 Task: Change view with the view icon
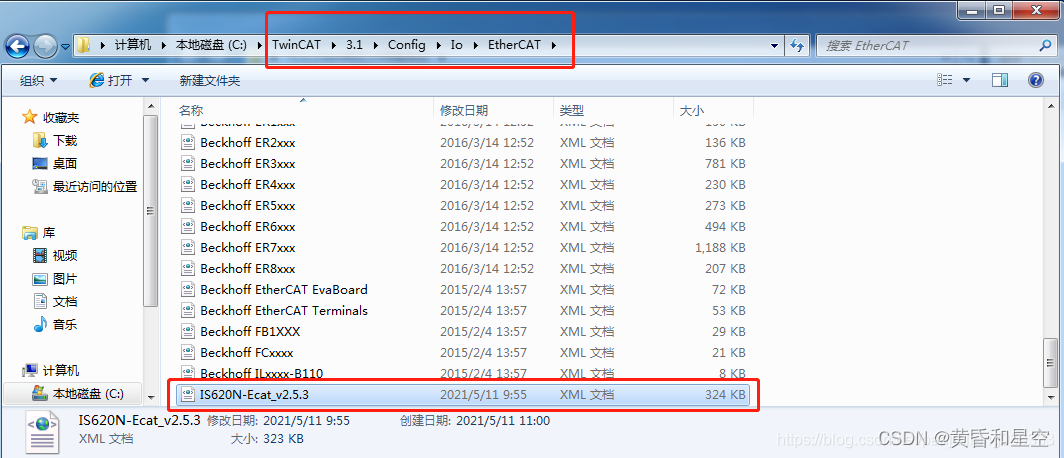point(946,80)
